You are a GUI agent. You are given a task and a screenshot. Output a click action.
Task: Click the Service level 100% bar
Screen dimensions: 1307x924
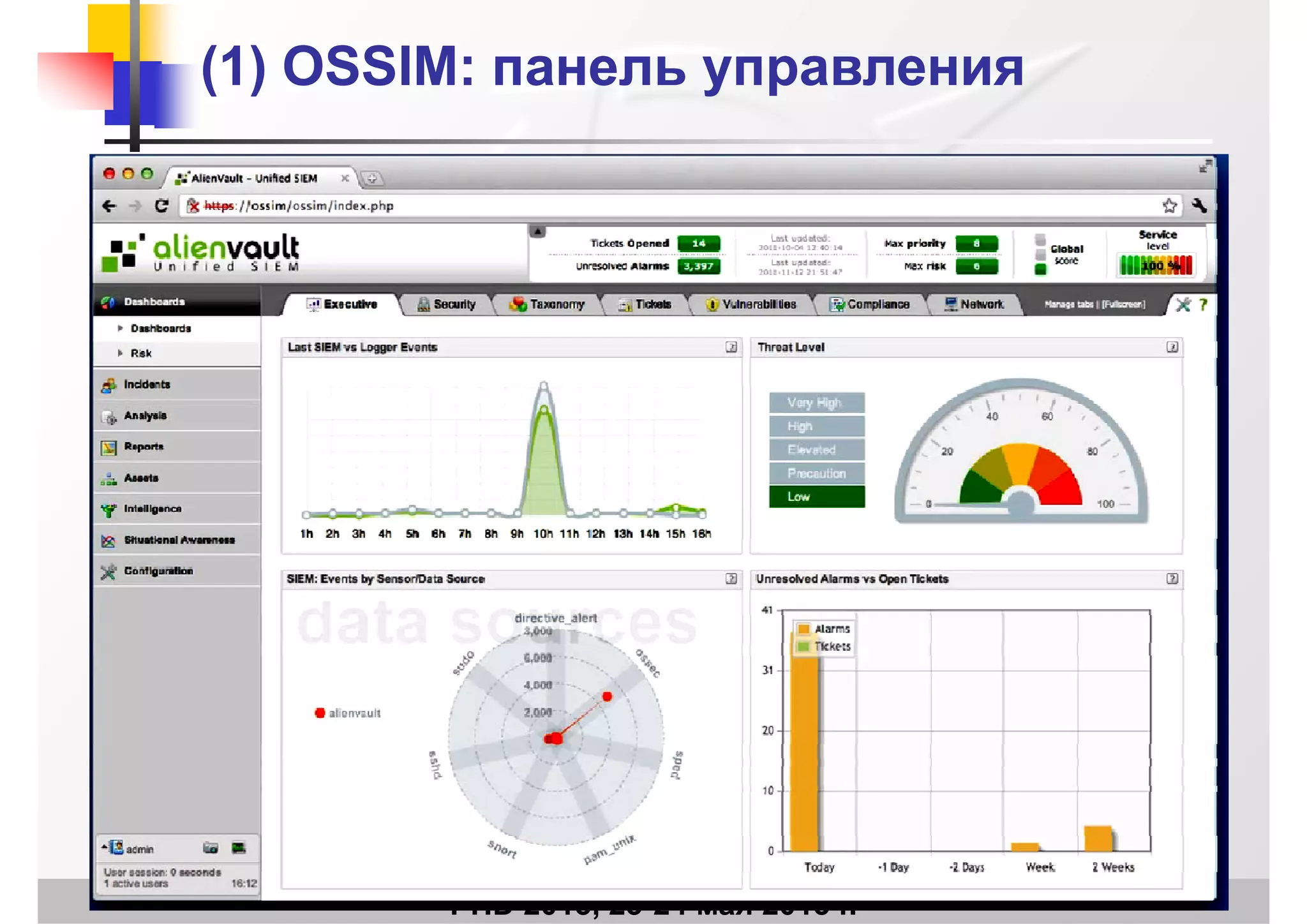1156,265
